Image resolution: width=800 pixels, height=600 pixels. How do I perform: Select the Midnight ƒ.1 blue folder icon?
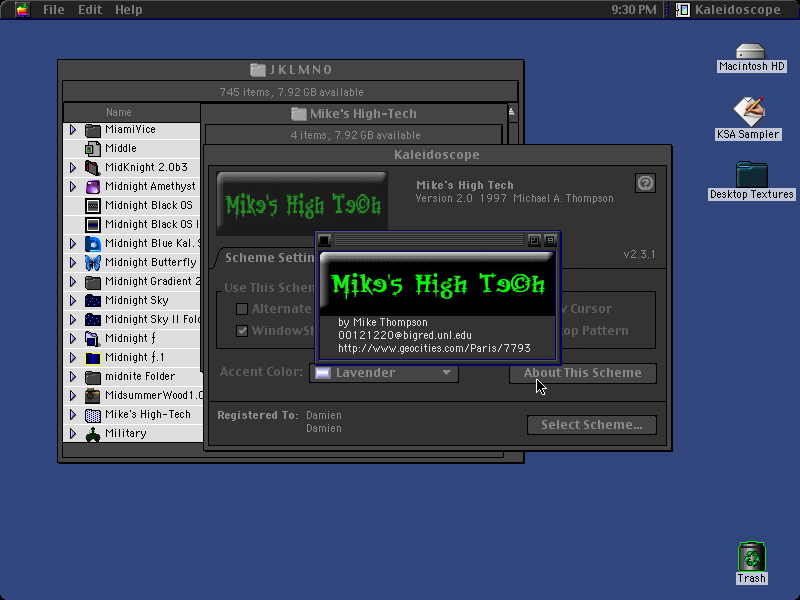(x=92, y=357)
